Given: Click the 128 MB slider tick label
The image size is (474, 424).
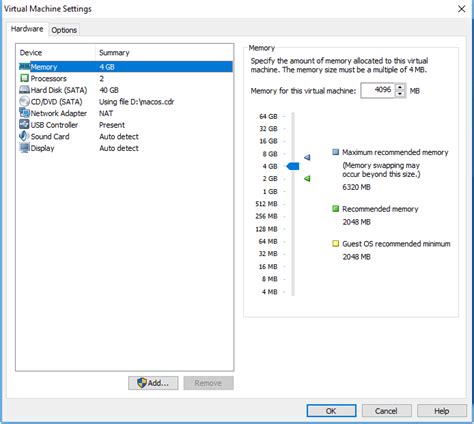Looking at the screenshot, I should coord(266,229).
